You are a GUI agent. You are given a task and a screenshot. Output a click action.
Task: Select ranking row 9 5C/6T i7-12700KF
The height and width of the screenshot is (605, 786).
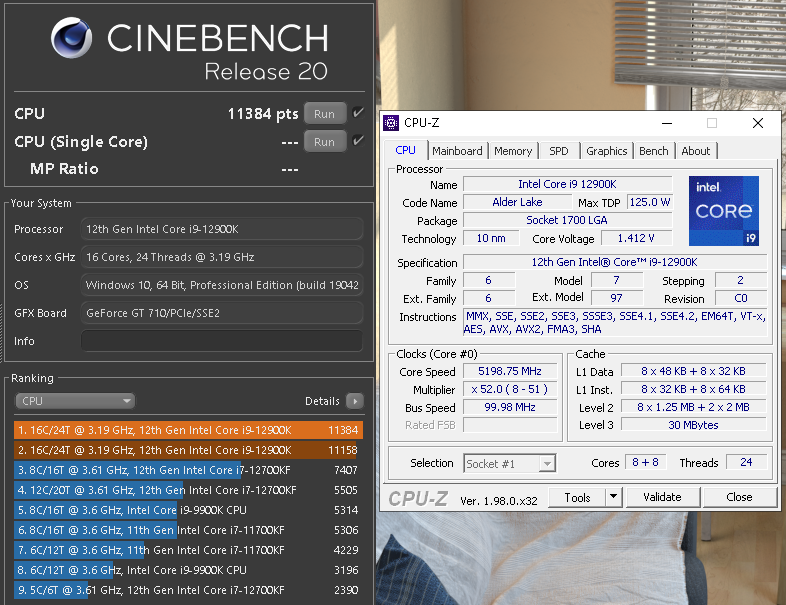188,590
